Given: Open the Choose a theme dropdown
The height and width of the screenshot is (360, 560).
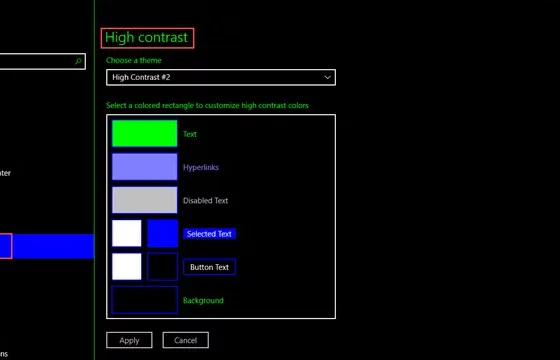Looking at the screenshot, I should [x=221, y=77].
